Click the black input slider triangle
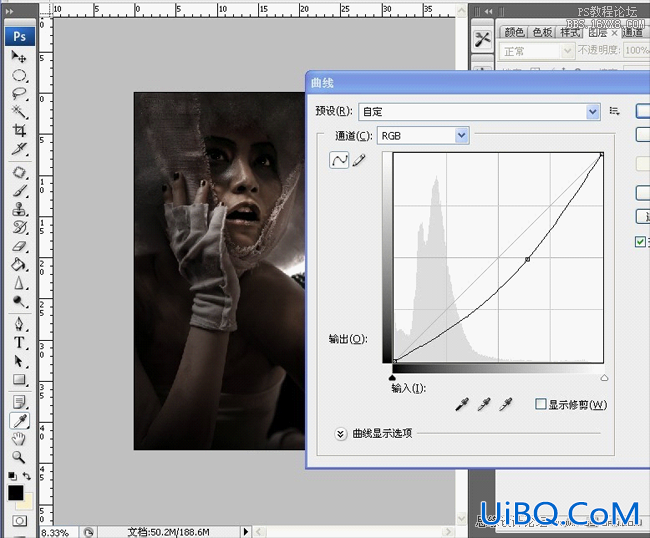 392,378
